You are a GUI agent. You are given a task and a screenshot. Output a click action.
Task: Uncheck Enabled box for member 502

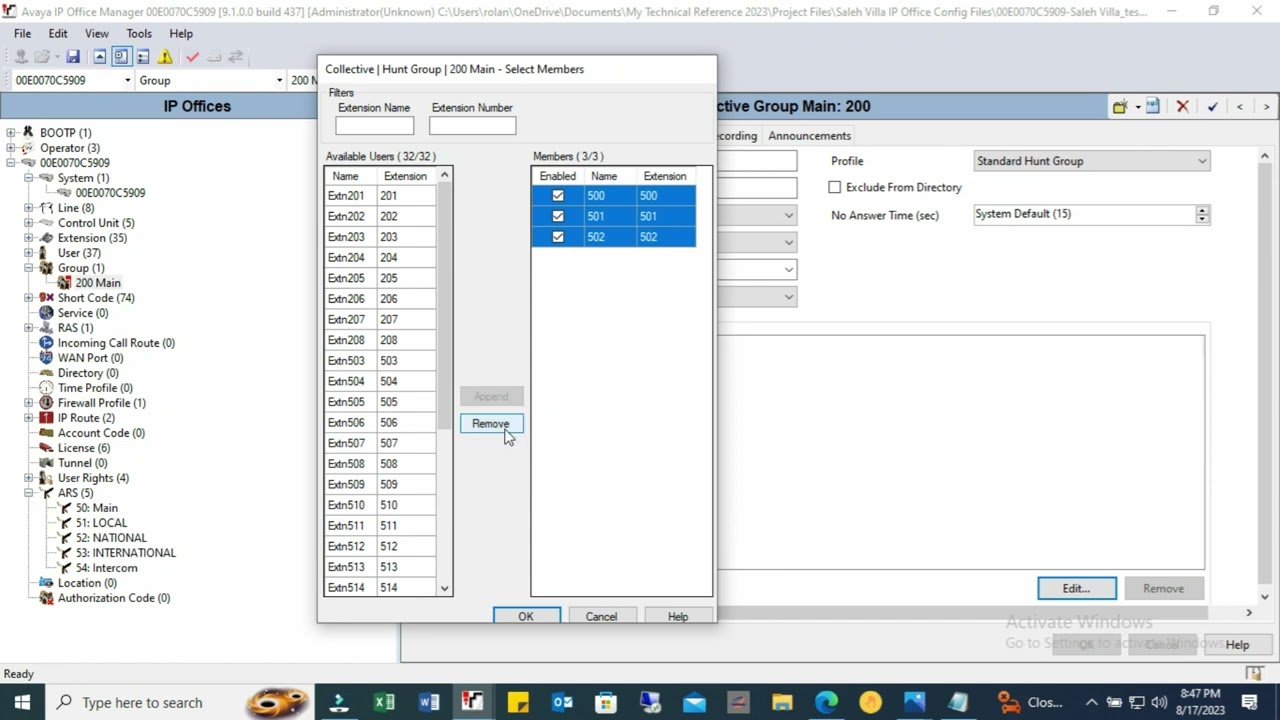click(x=558, y=237)
